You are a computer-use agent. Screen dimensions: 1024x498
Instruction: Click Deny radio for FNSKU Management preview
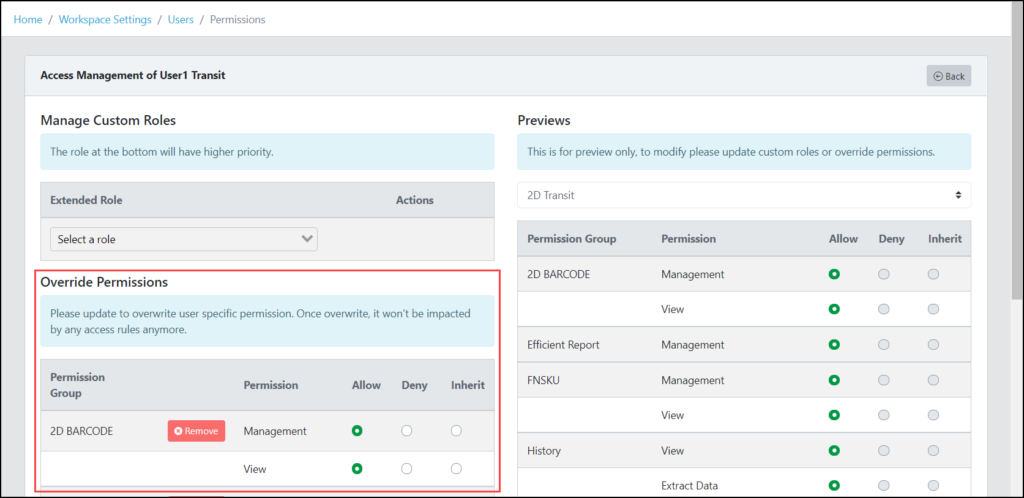884,380
